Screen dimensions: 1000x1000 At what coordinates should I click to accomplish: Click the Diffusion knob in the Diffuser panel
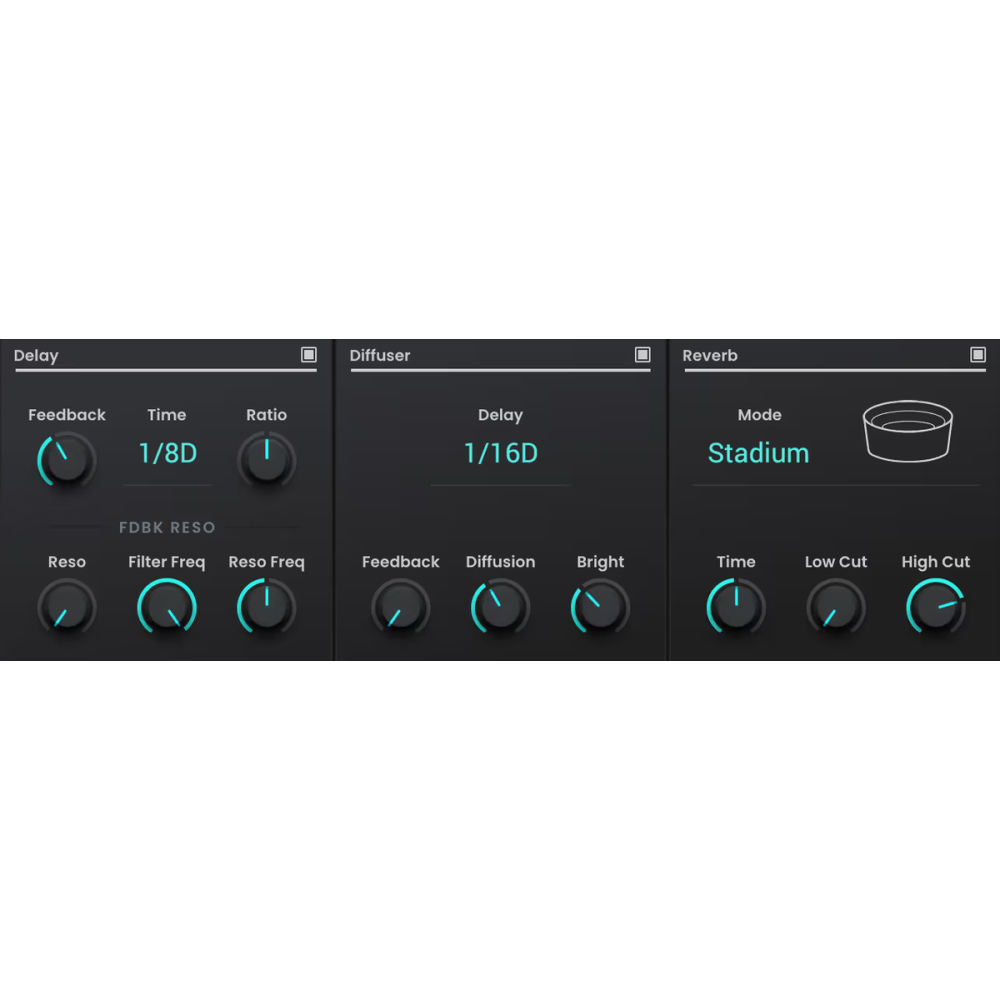click(500, 607)
